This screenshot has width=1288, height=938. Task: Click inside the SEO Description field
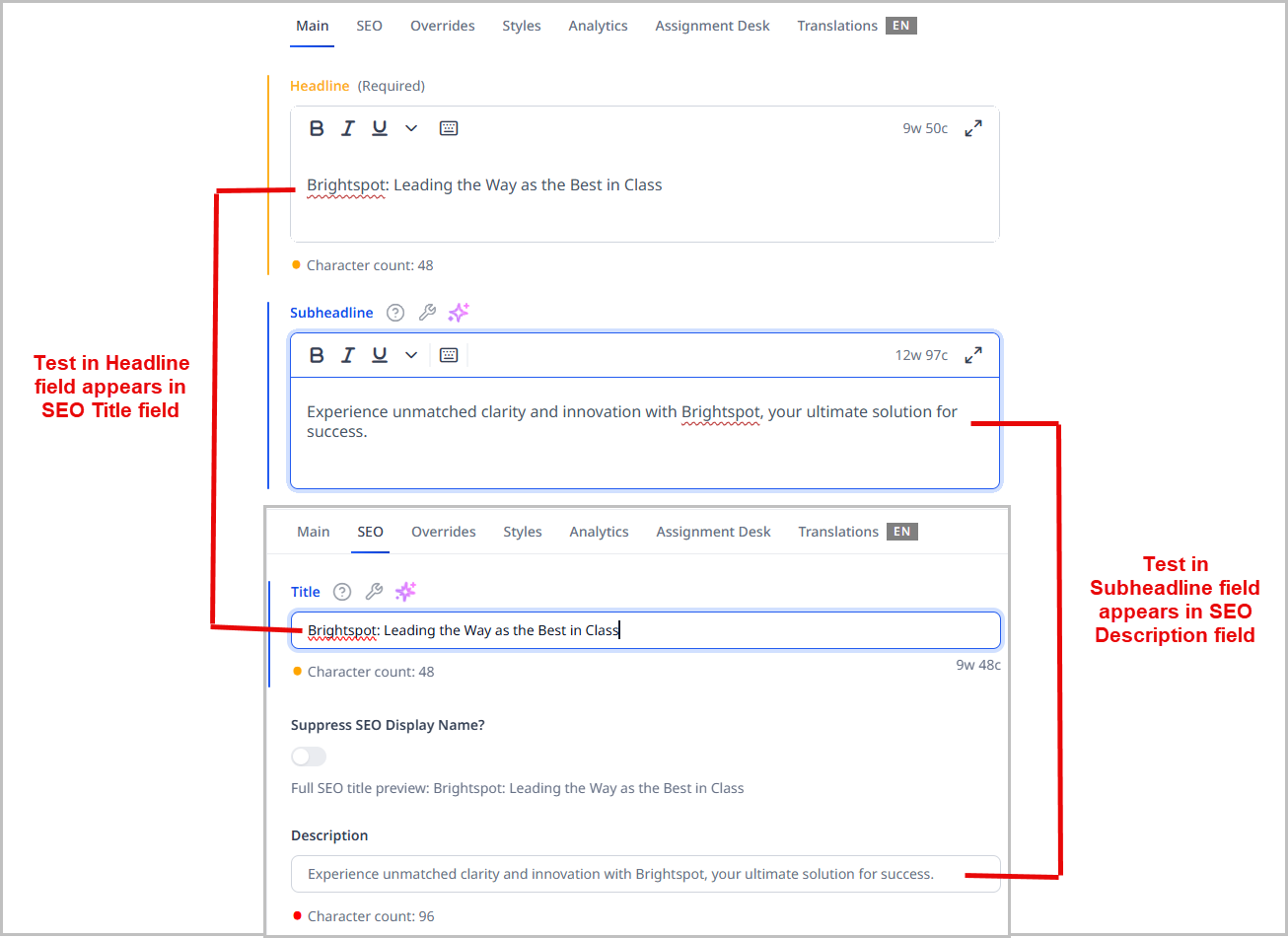click(644, 874)
